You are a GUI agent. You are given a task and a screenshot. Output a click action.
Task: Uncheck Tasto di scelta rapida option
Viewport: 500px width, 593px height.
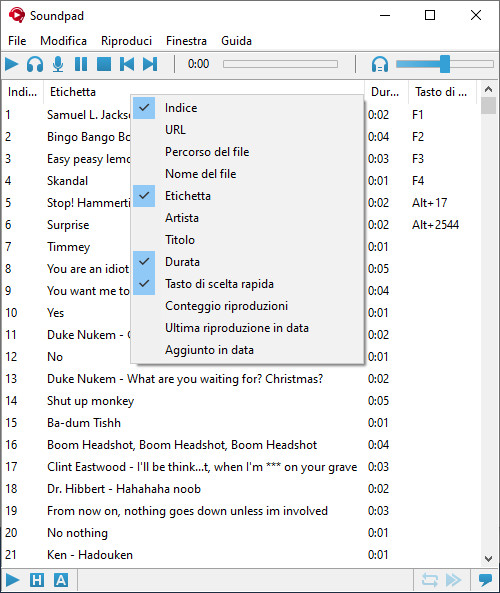pyautogui.click(x=247, y=284)
